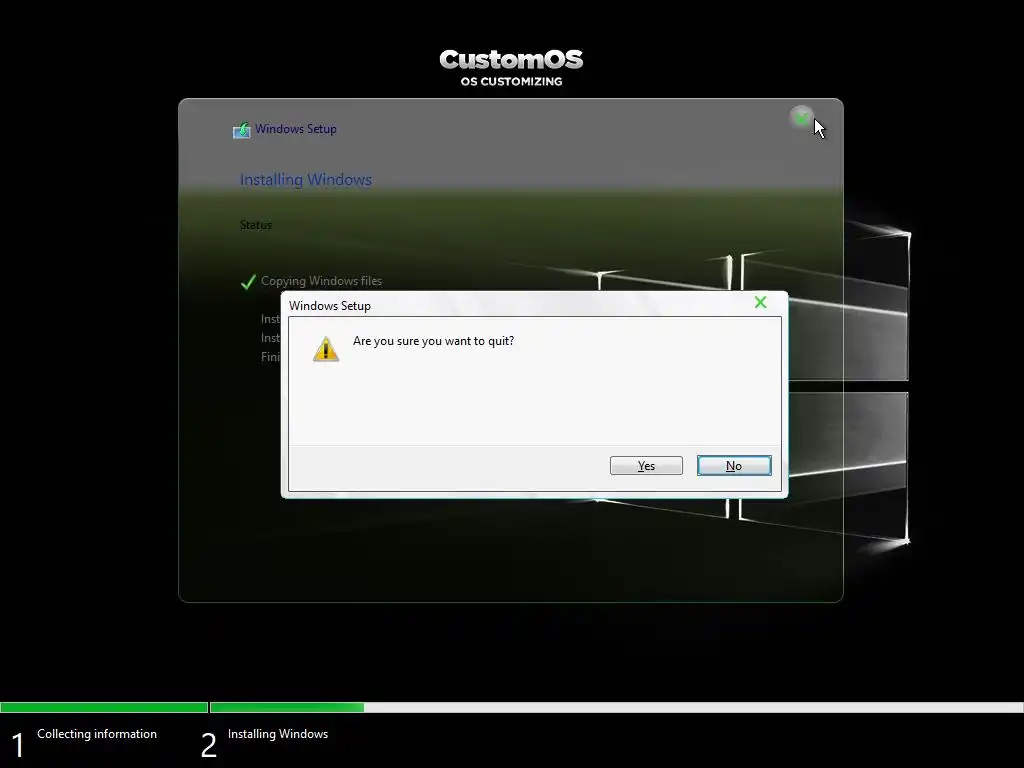This screenshot has height=768, width=1024.
Task: Click step 1 'Collecting information' label
Action: pos(97,734)
